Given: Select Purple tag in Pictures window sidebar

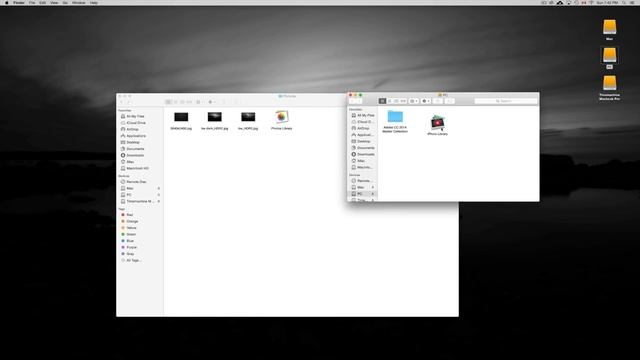Looking at the screenshot, I should pos(129,247).
